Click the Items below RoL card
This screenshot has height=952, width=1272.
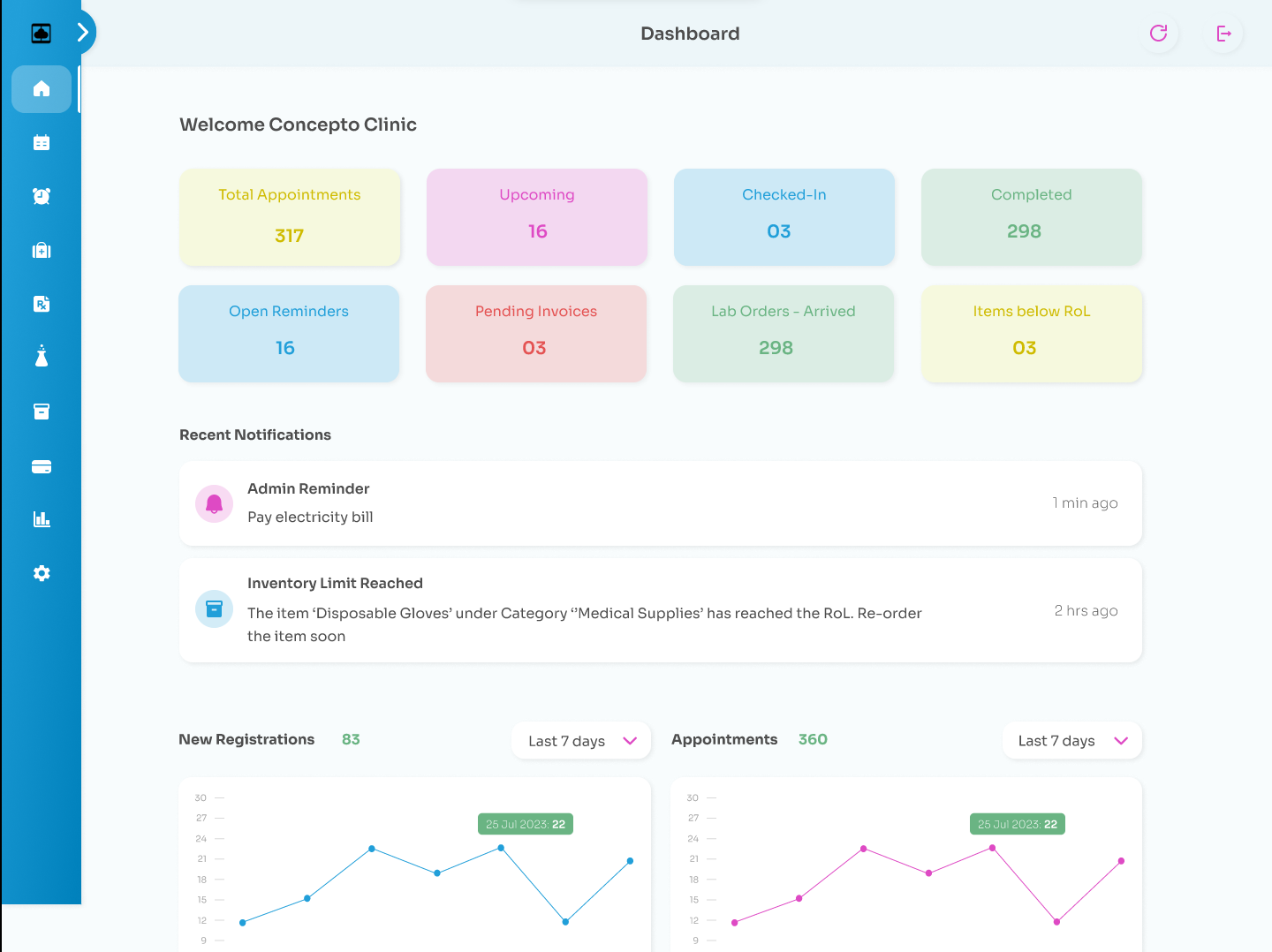point(1031,334)
